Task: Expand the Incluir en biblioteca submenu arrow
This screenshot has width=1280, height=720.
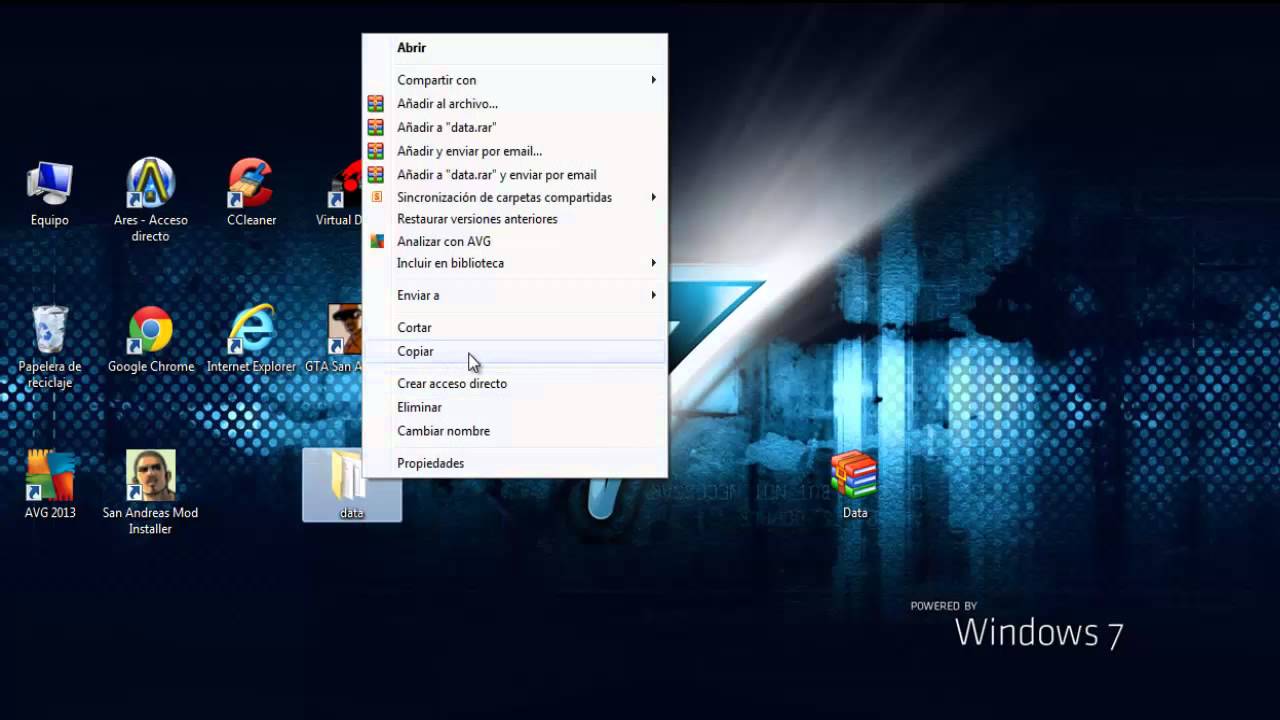Action: [x=653, y=263]
